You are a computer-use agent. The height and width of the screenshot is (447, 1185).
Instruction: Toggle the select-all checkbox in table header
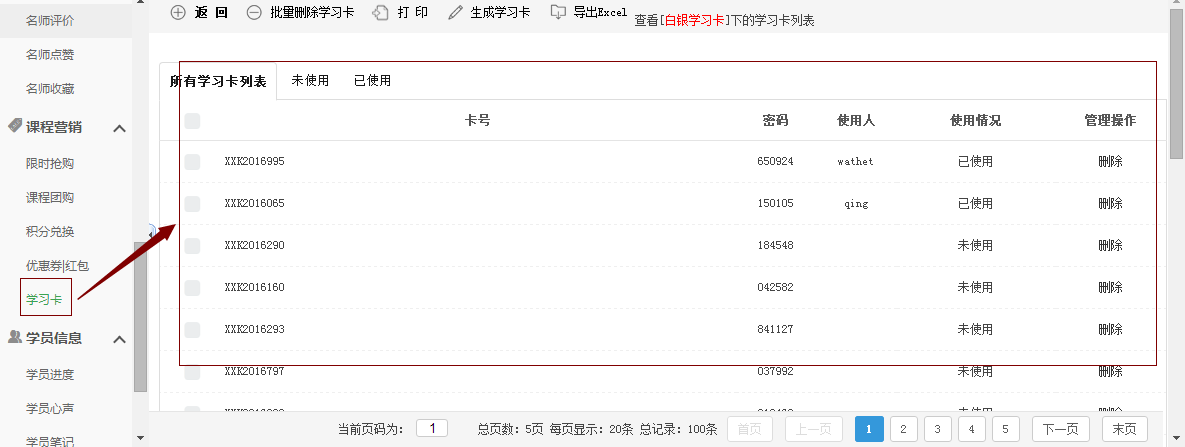tap(193, 120)
